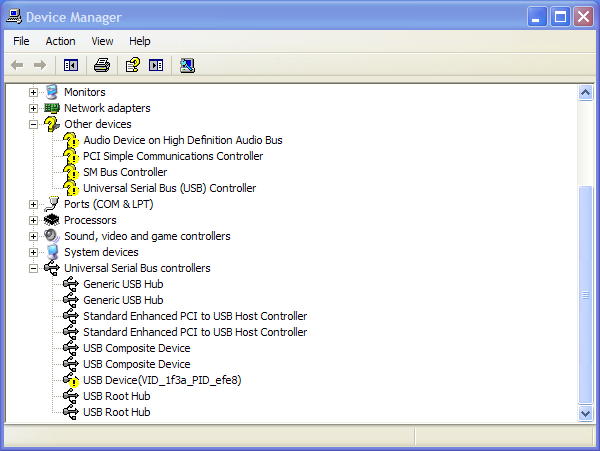Expand the System devices node
The height and width of the screenshot is (451, 600).
(x=33, y=252)
